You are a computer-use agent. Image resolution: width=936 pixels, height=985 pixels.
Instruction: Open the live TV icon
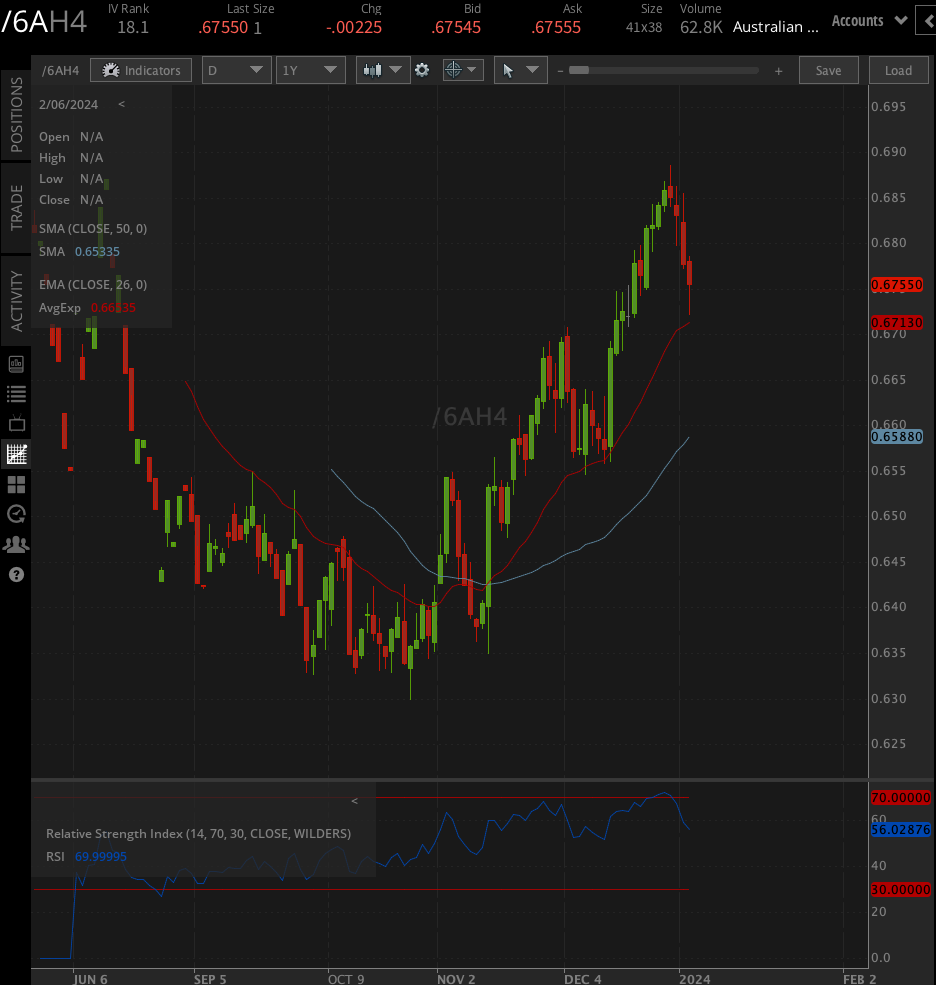[16, 423]
